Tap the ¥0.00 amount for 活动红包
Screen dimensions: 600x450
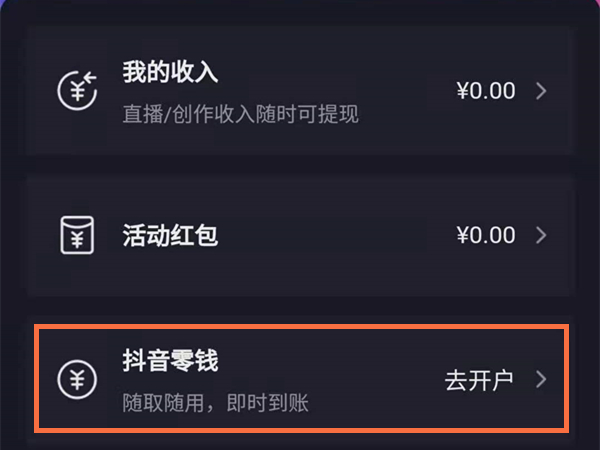pyautogui.click(x=485, y=235)
